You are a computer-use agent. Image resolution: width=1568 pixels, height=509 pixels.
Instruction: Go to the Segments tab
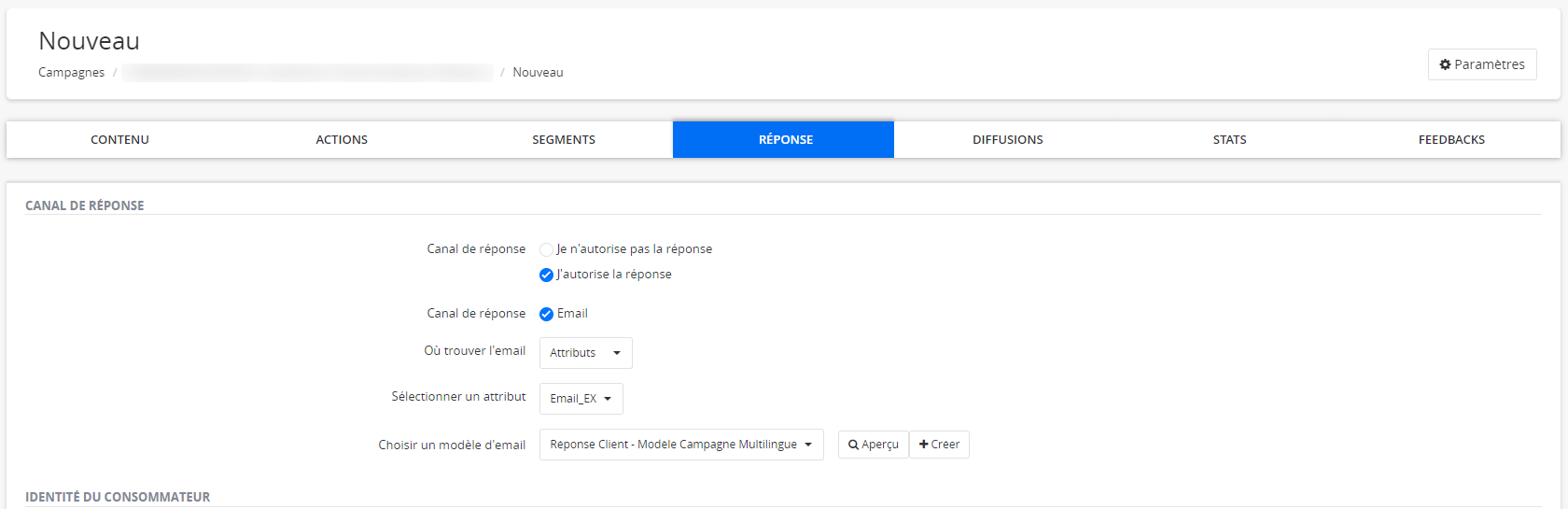564,140
